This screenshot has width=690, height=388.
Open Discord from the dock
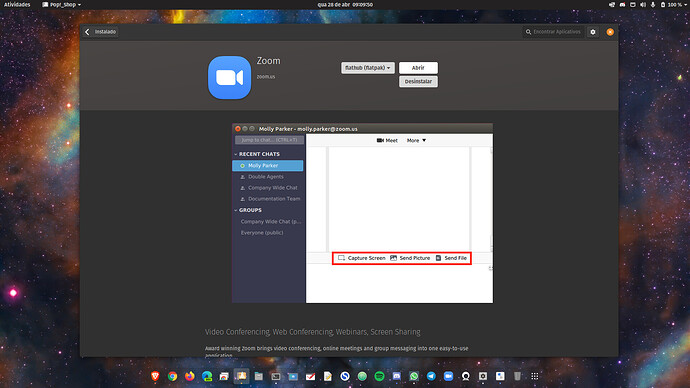(x=396, y=376)
